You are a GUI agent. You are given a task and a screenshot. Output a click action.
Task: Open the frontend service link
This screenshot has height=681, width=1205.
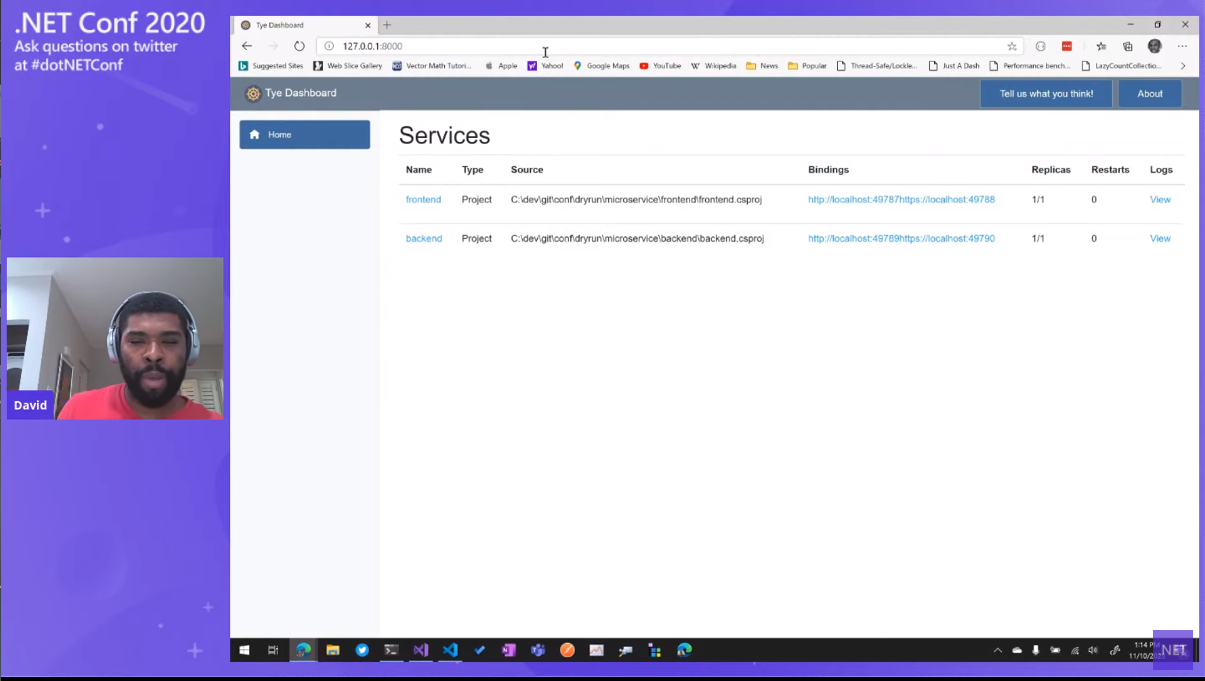click(x=423, y=200)
